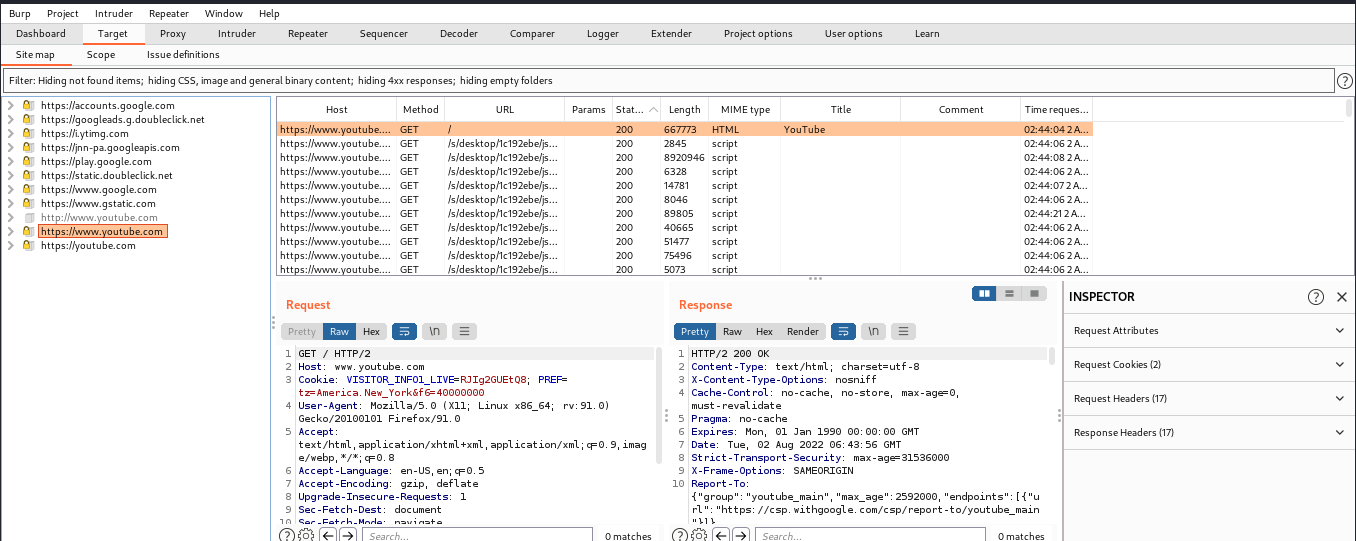Open the site map filter help icon
Viewport: 1356px width, 541px height.
coord(1344,80)
